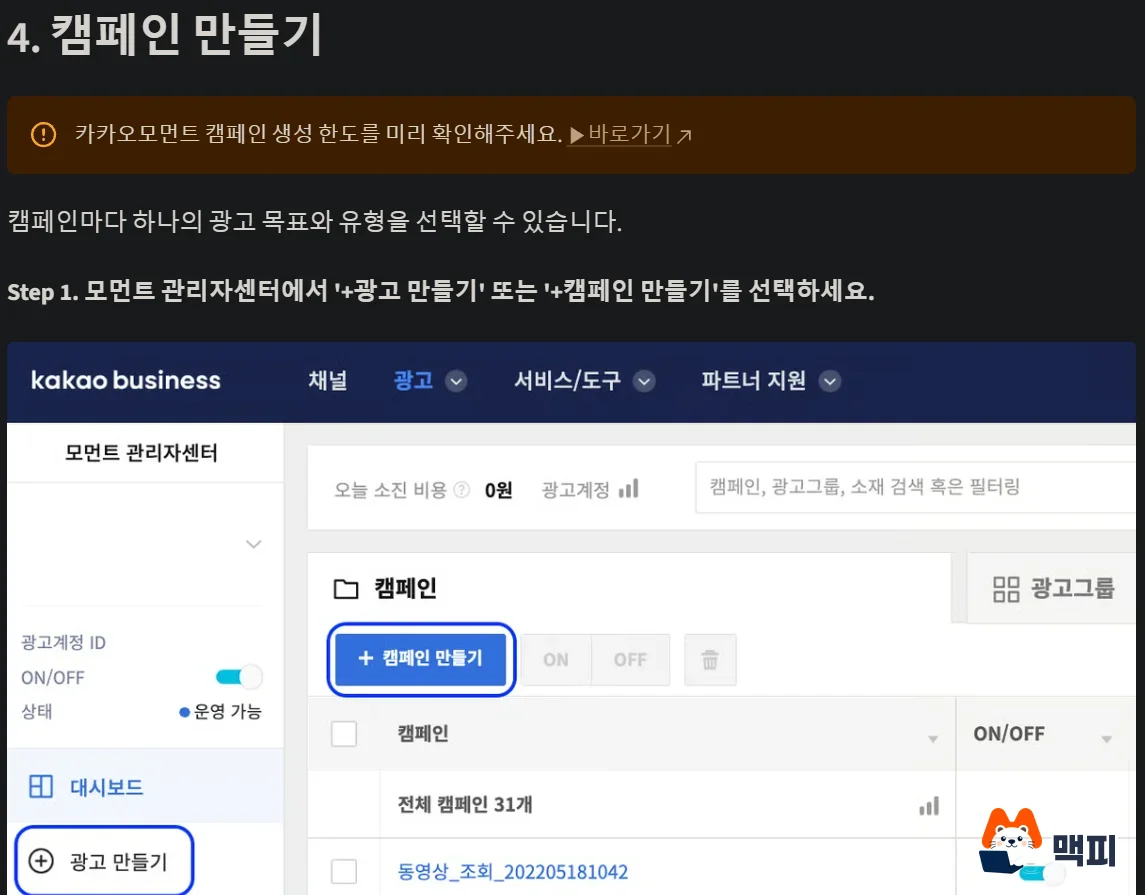Viewport: 1145px width, 895px height.
Task: Click the 대시보드 layout icon
Action: pyautogui.click(x=41, y=786)
